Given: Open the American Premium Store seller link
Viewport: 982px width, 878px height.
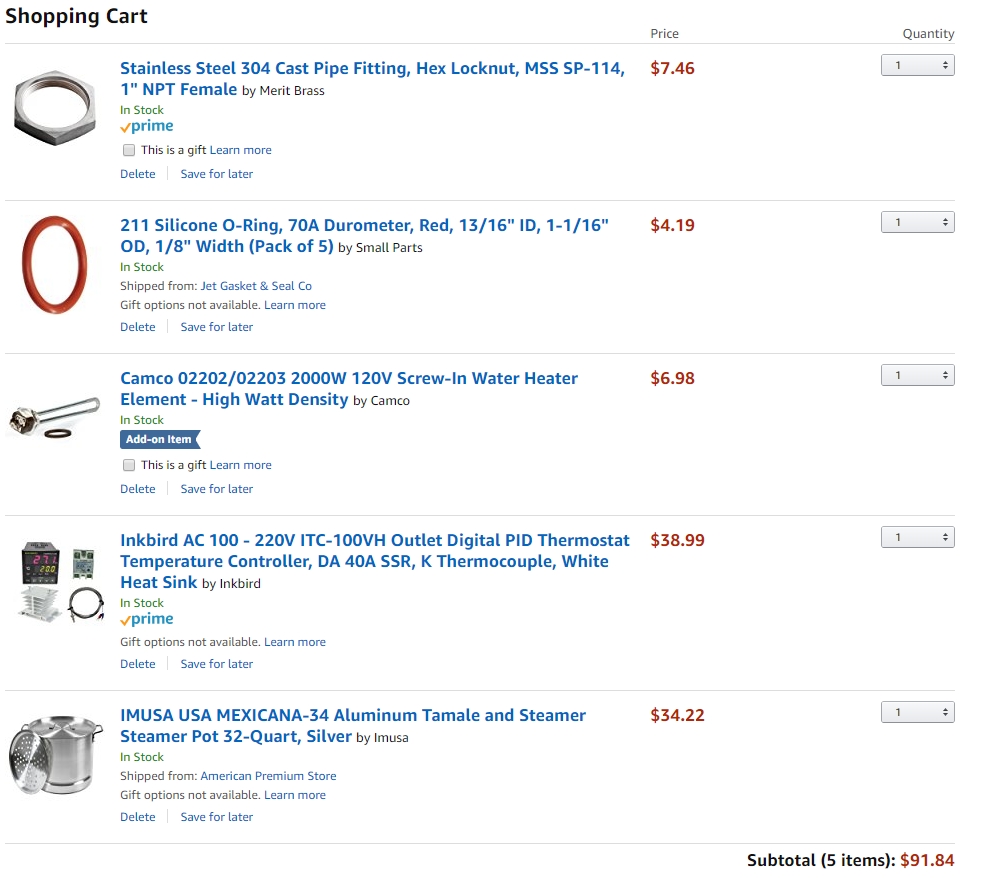Looking at the screenshot, I should 268,776.
